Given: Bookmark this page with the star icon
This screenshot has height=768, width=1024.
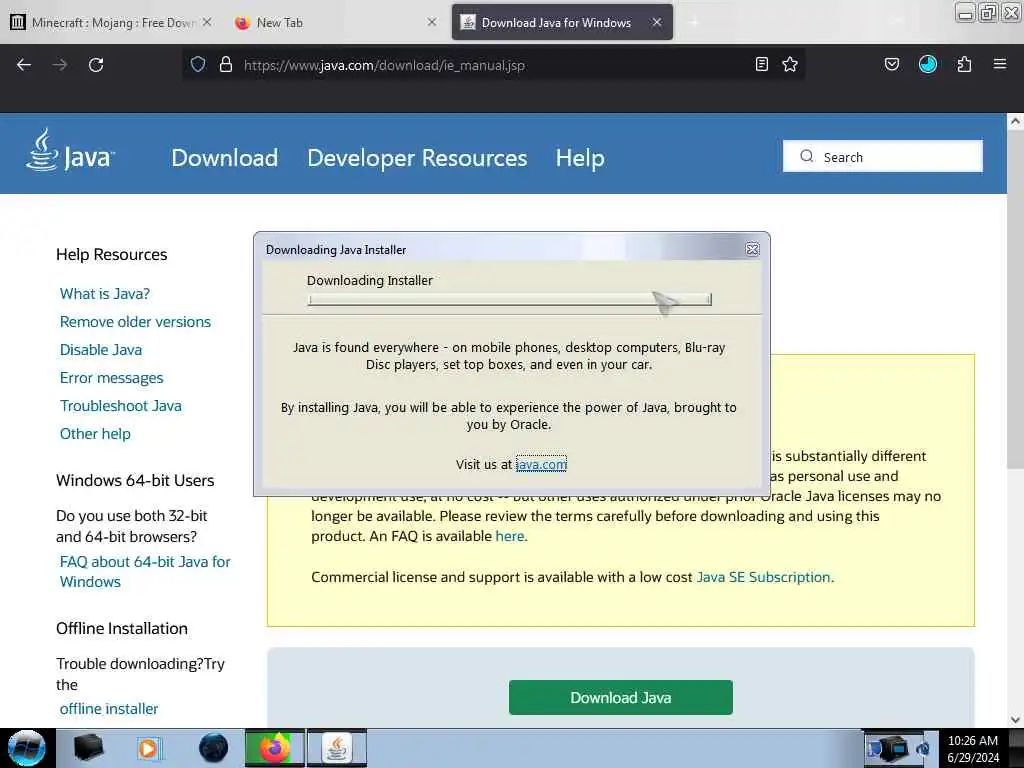Looking at the screenshot, I should coord(790,64).
